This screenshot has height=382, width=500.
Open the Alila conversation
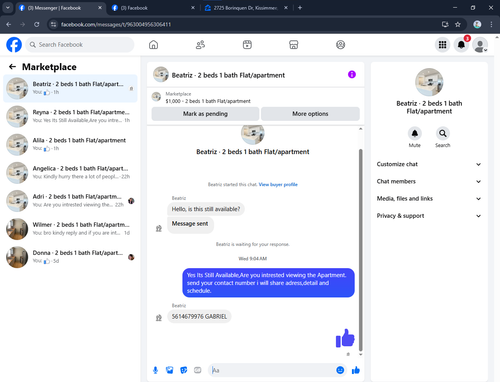[x=70, y=144]
